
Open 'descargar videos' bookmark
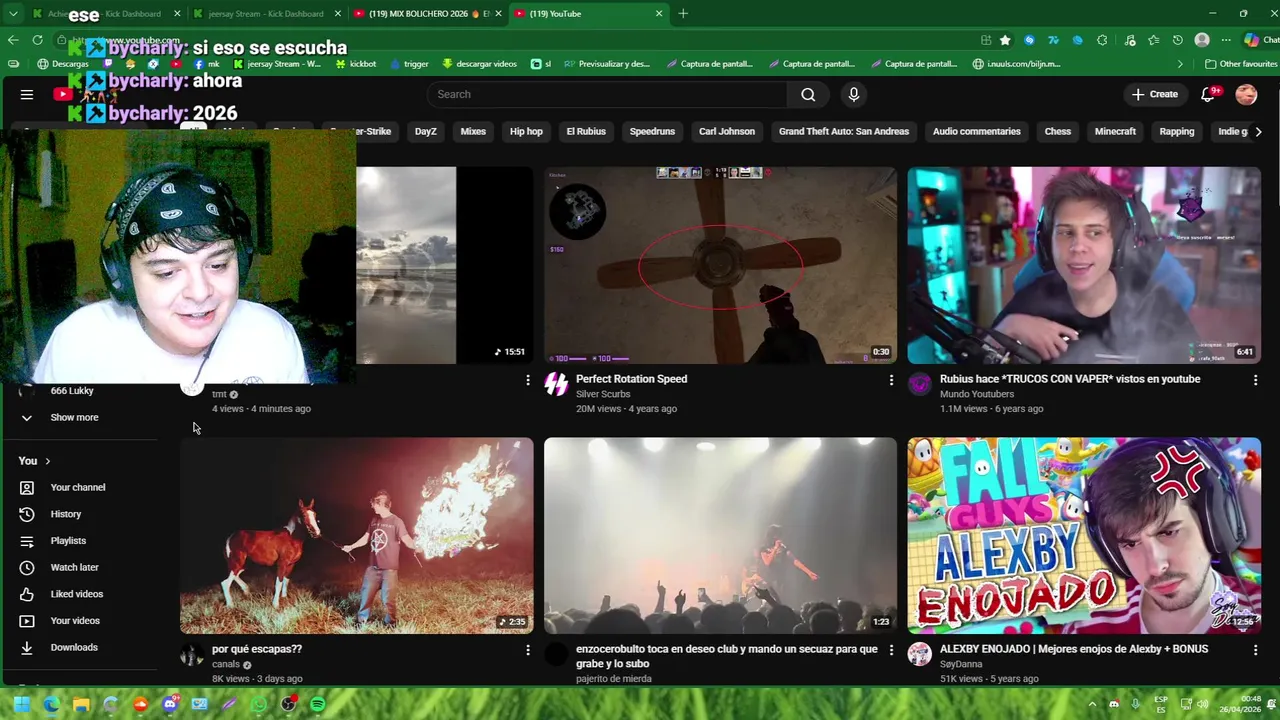click(480, 64)
